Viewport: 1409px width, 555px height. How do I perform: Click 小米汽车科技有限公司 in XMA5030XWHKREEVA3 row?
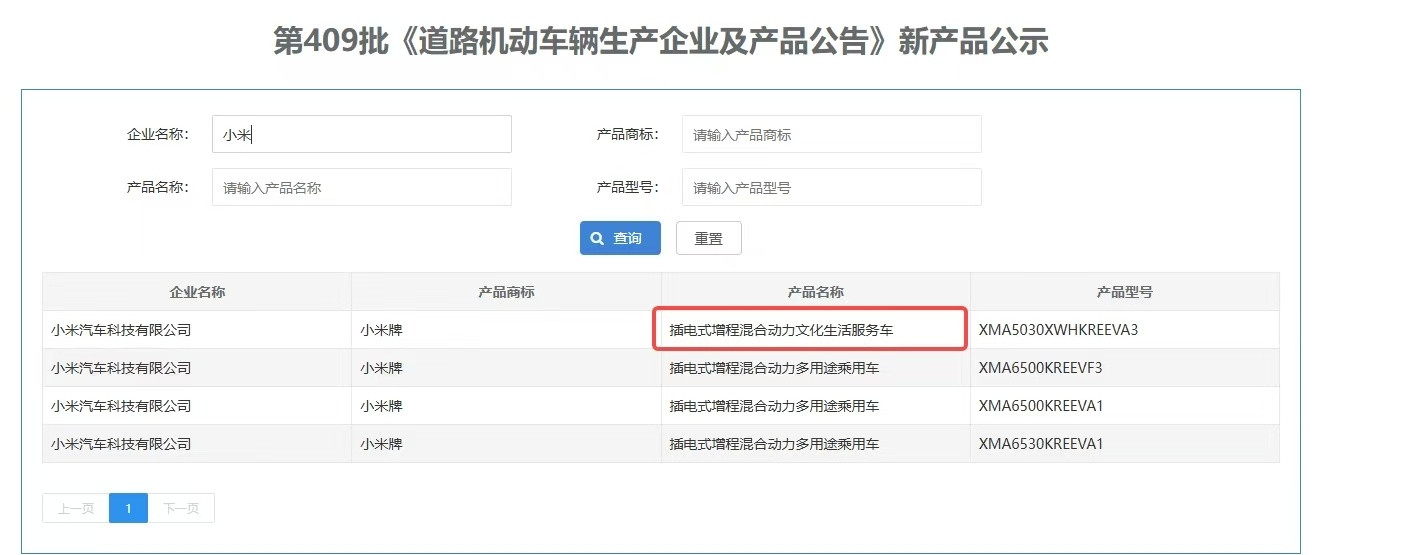click(121, 330)
